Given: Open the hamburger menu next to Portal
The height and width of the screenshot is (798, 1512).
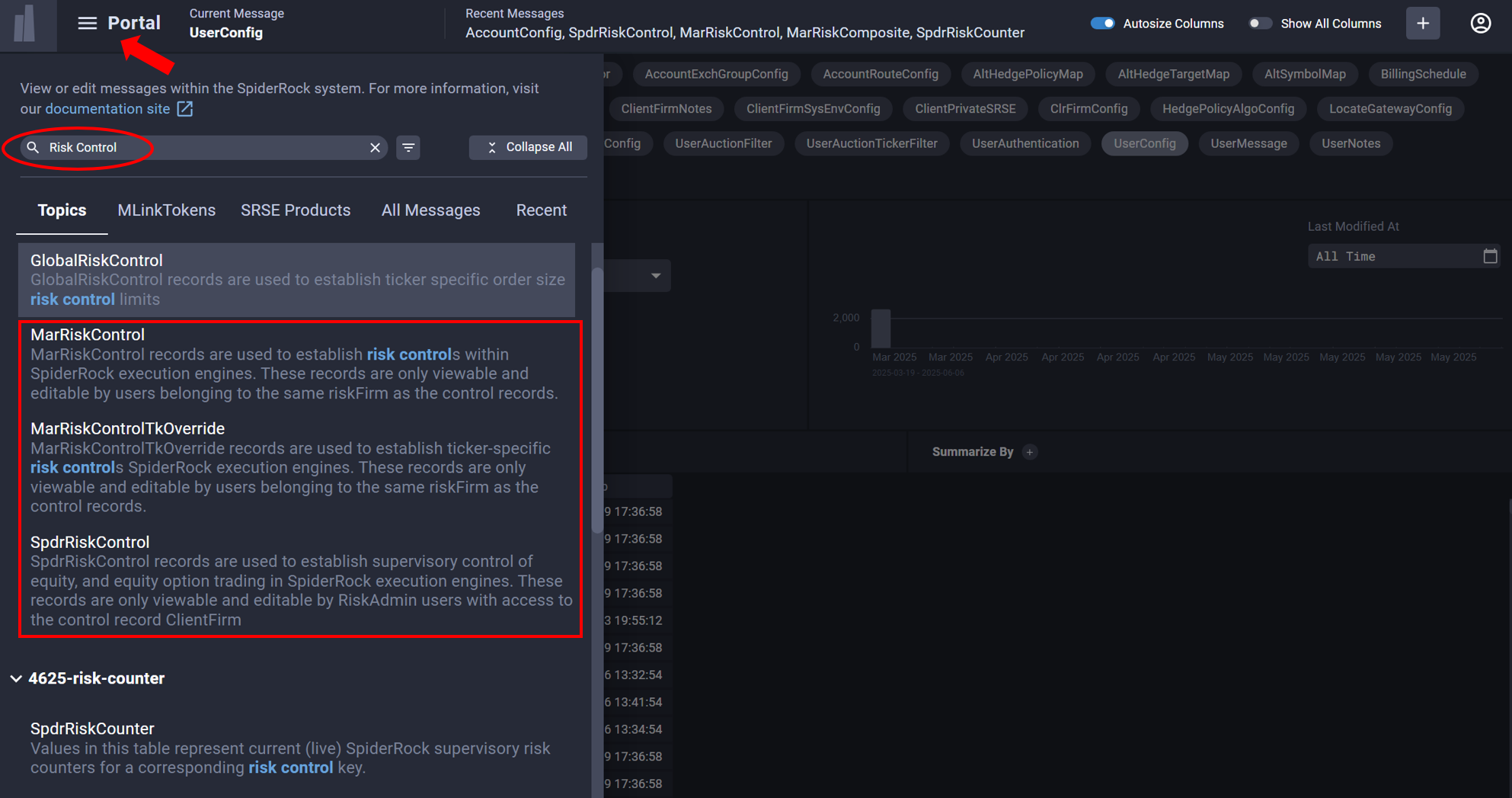Looking at the screenshot, I should pyautogui.click(x=87, y=24).
